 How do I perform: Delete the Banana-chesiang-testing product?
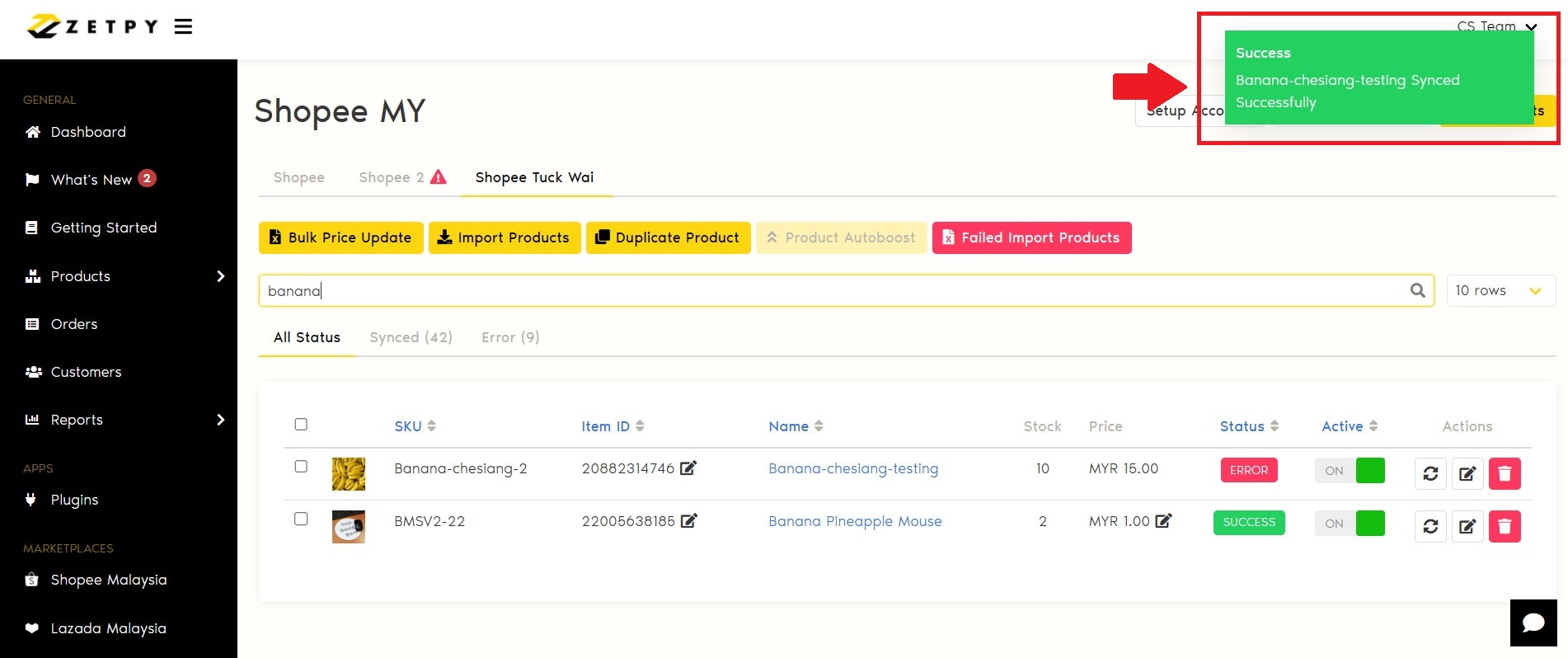[x=1505, y=473]
